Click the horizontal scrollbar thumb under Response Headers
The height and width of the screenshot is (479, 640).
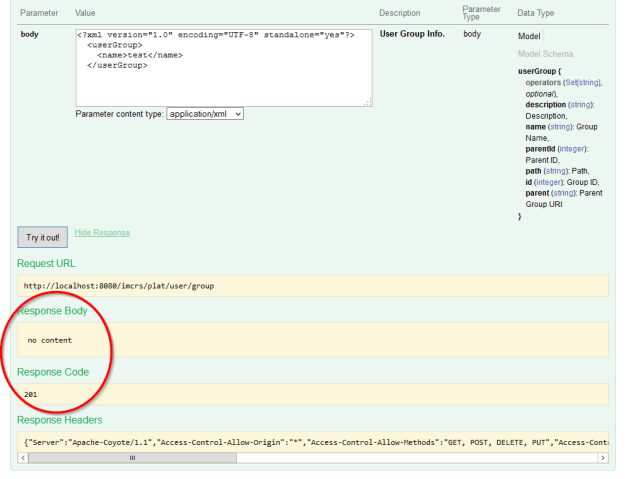132,457
